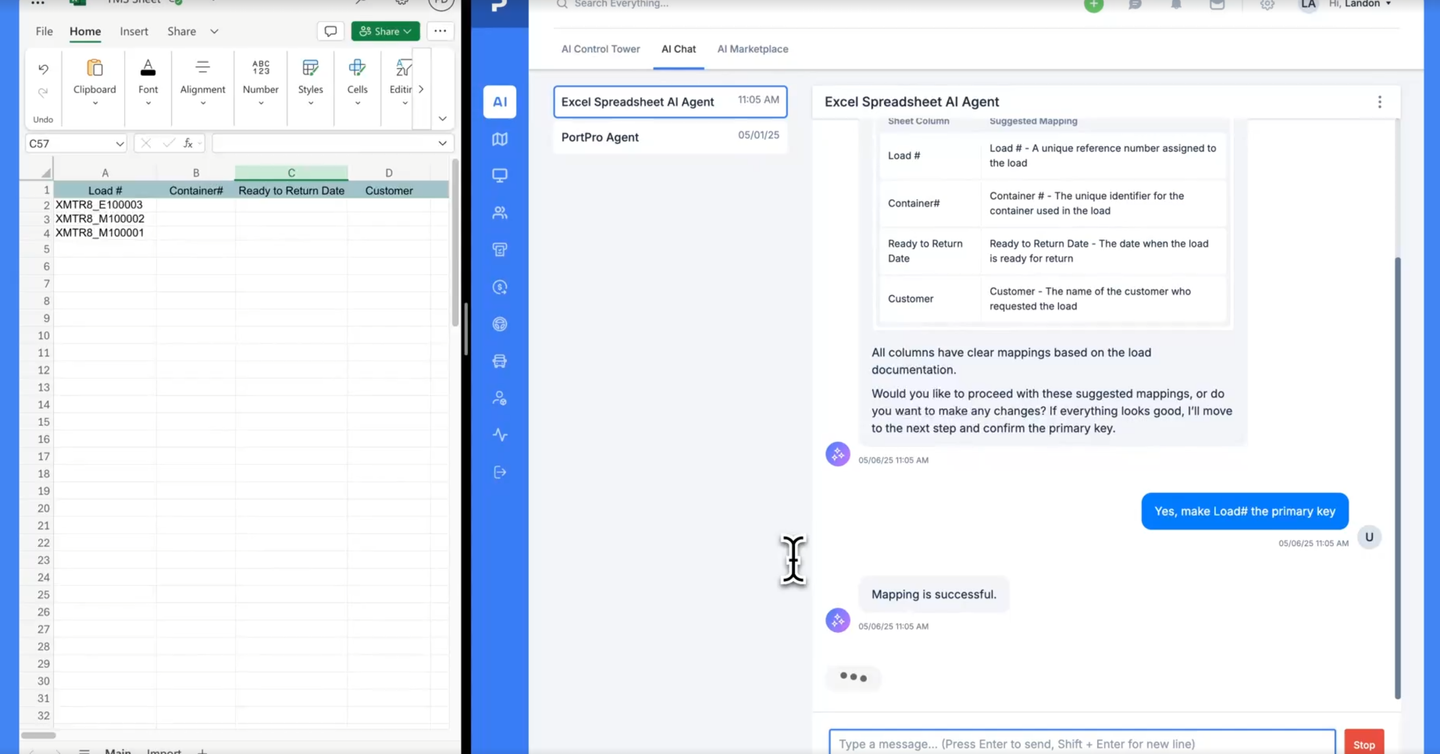The width and height of the screenshot is (1440, 754).
Task: Switch to AI Control Tower tab
Action: click(x=601, y=49)
